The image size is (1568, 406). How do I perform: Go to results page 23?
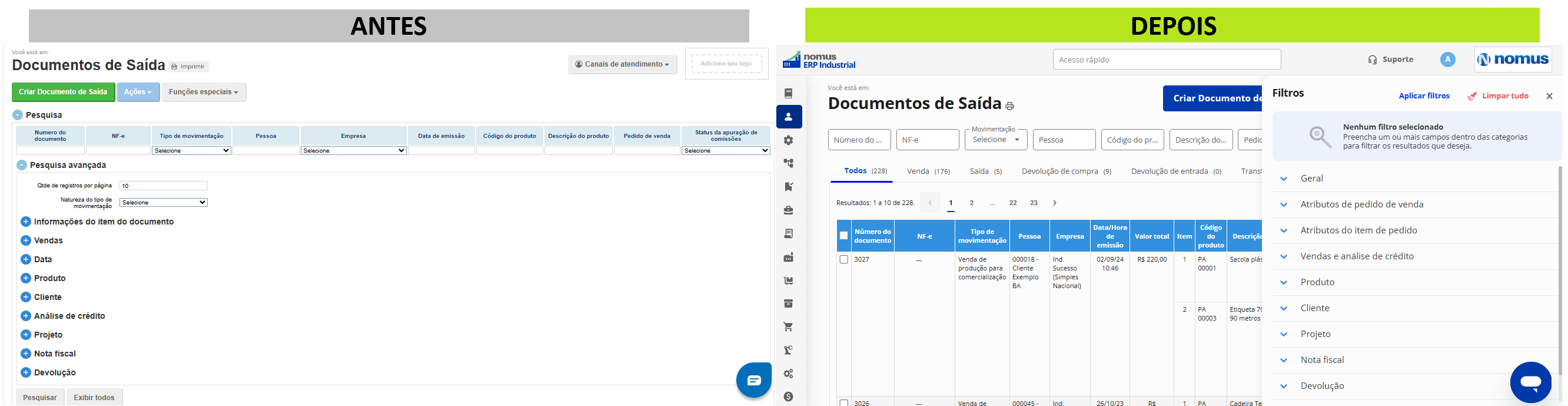tap(1034, 202)
